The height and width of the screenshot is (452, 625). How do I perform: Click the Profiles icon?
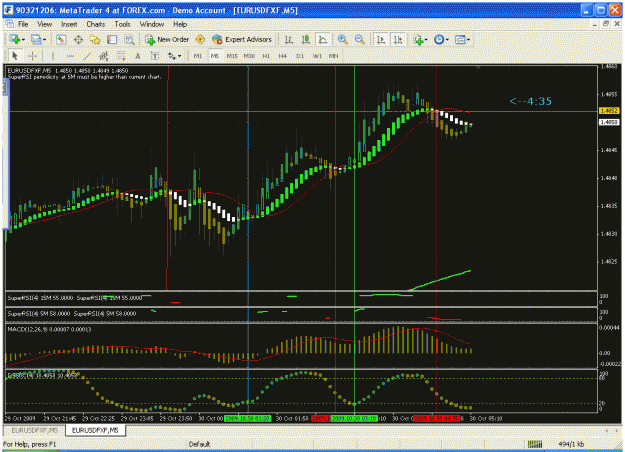(x=36, y=39)
